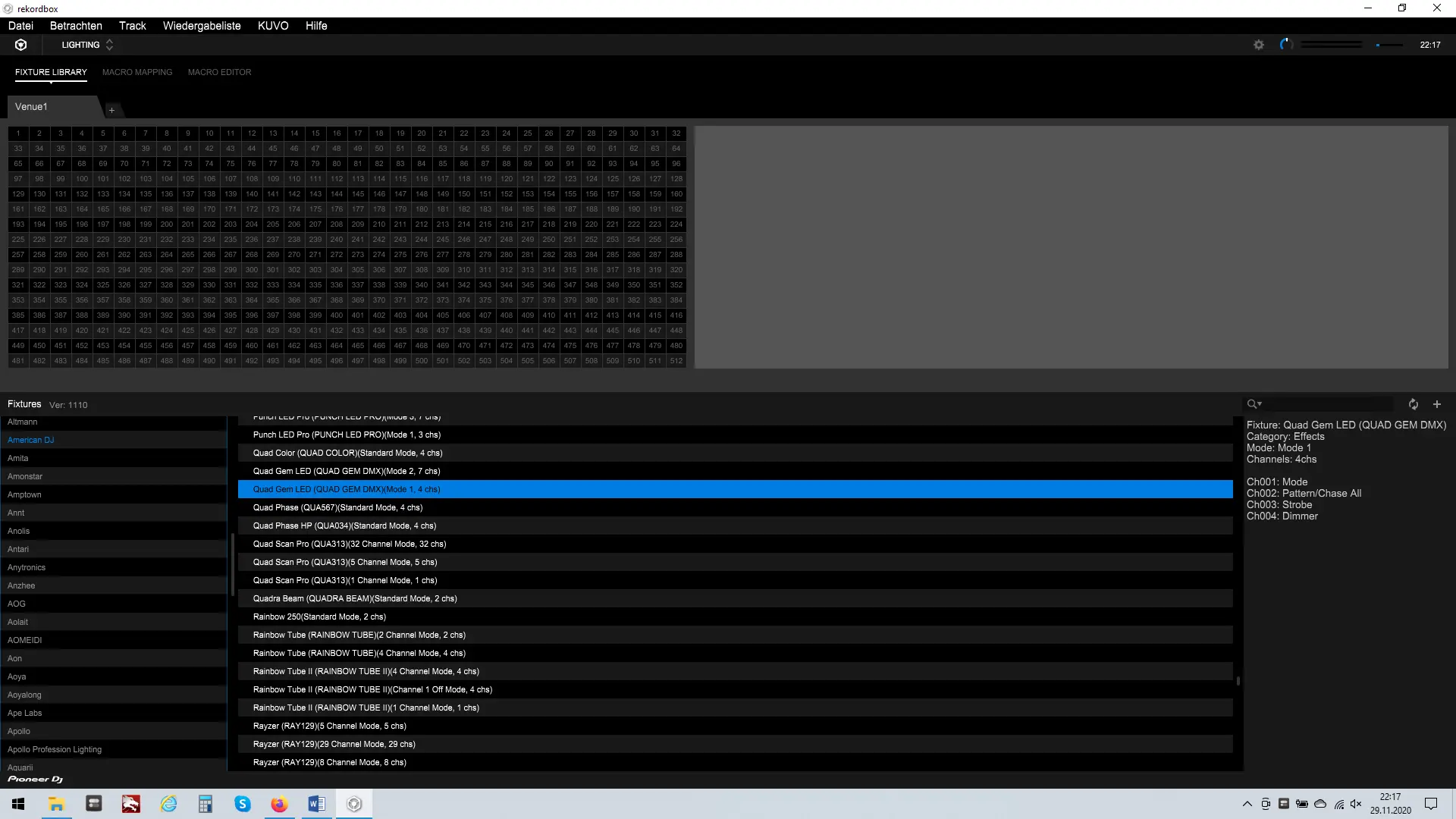Expand the search filter dropdown arrow
The height and width of the screenshot is (819, 1456).
[x=1260, y=404]
